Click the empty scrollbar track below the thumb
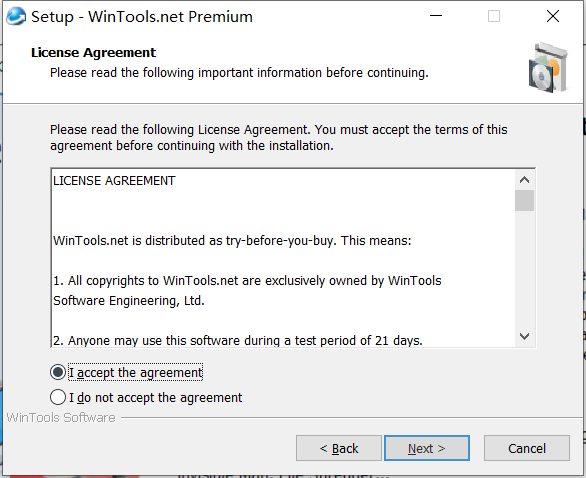 click(x=524, y=269)
